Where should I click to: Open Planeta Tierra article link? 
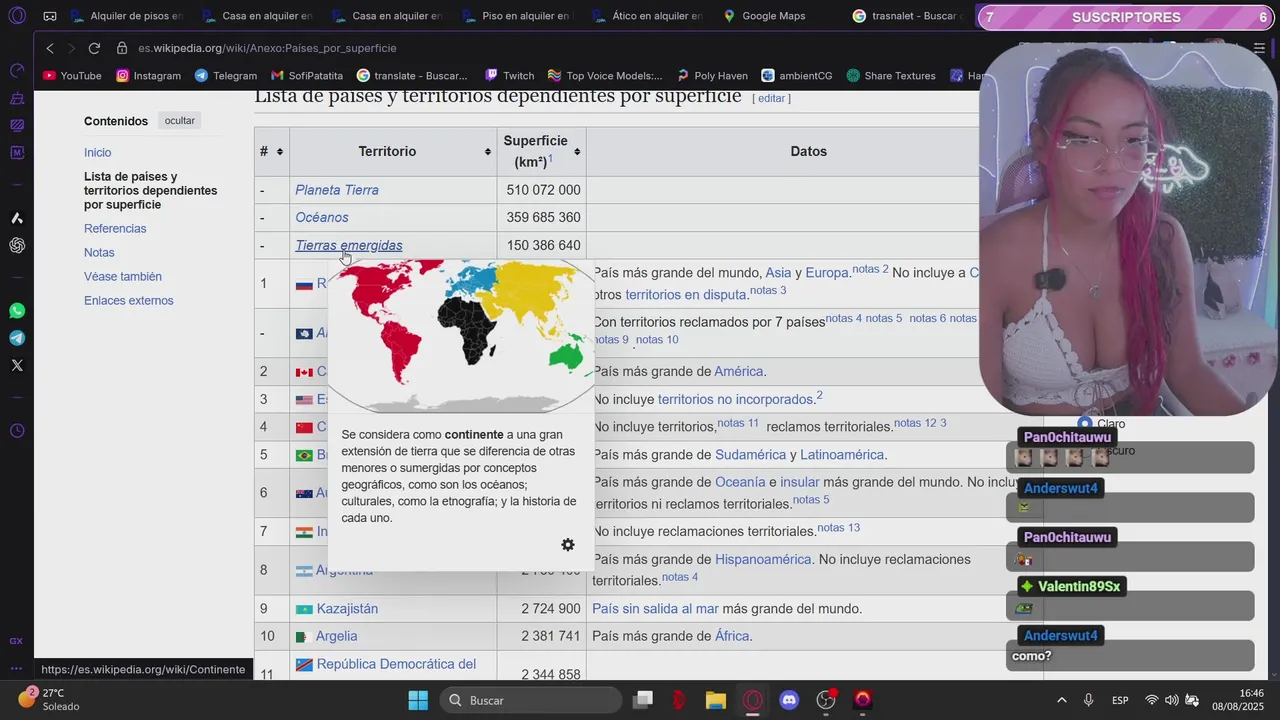[337, 190]
